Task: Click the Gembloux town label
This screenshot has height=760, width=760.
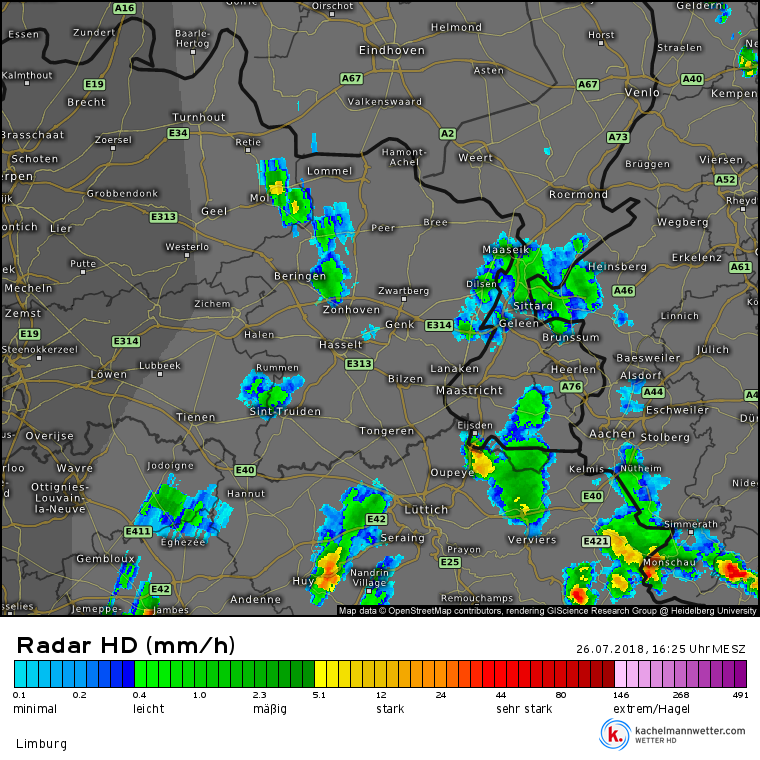Action: click(105, 559)
